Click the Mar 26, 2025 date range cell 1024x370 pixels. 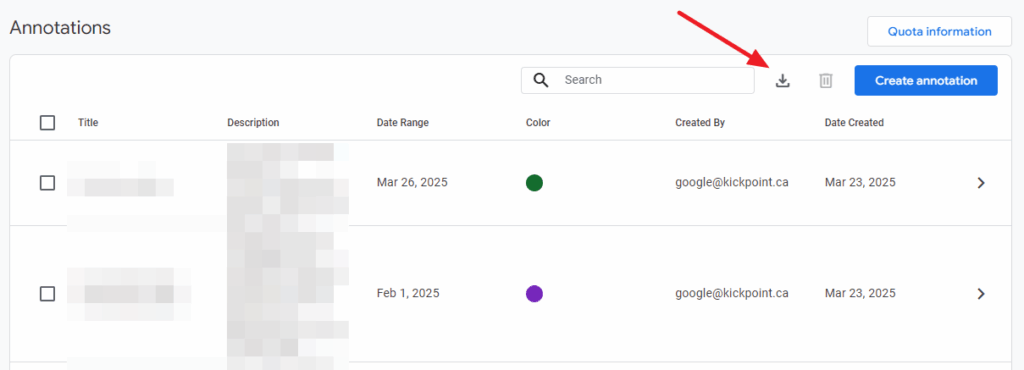(x=412, y=183)
